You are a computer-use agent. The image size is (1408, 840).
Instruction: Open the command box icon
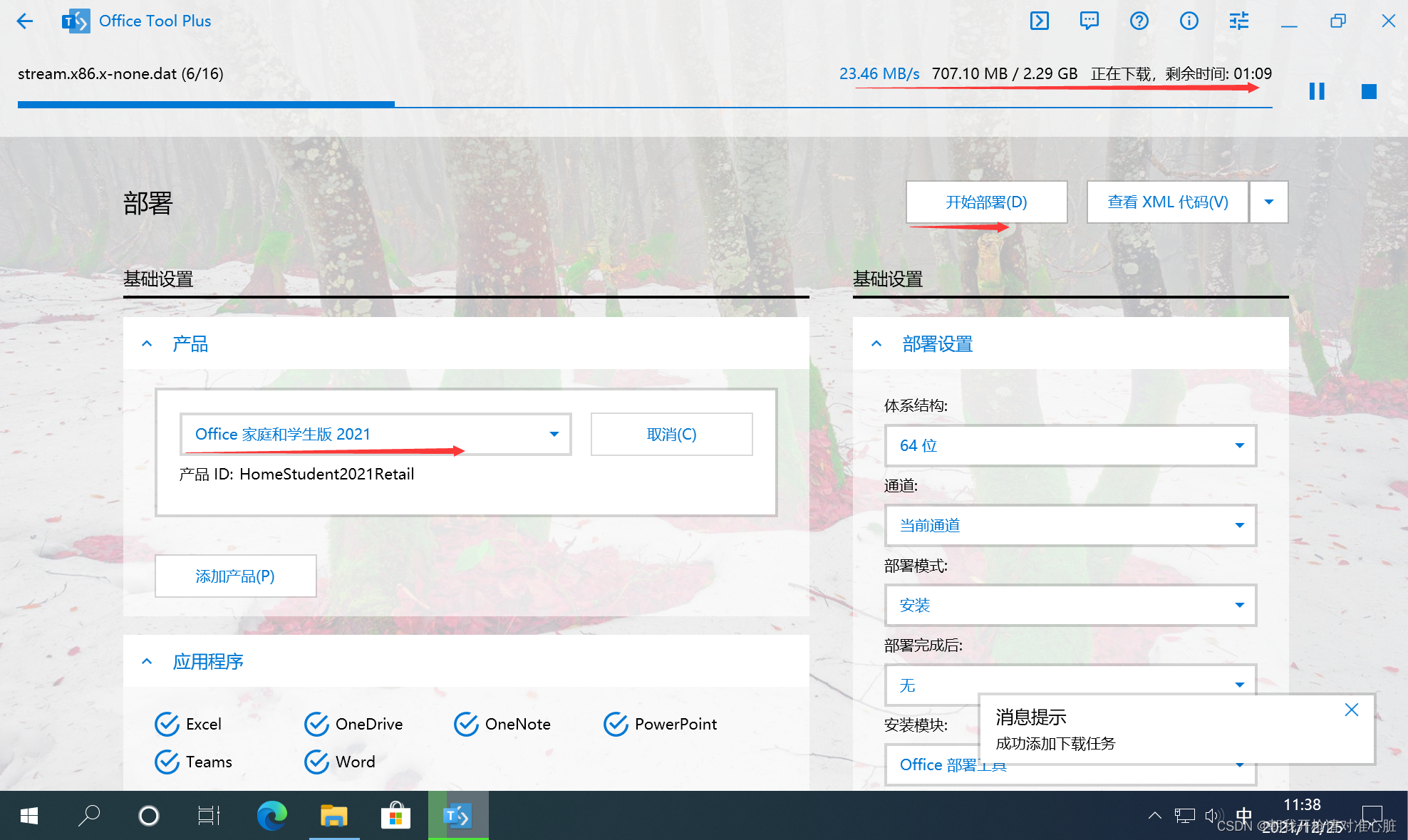pyautogui.click(x=1040, y=21)
